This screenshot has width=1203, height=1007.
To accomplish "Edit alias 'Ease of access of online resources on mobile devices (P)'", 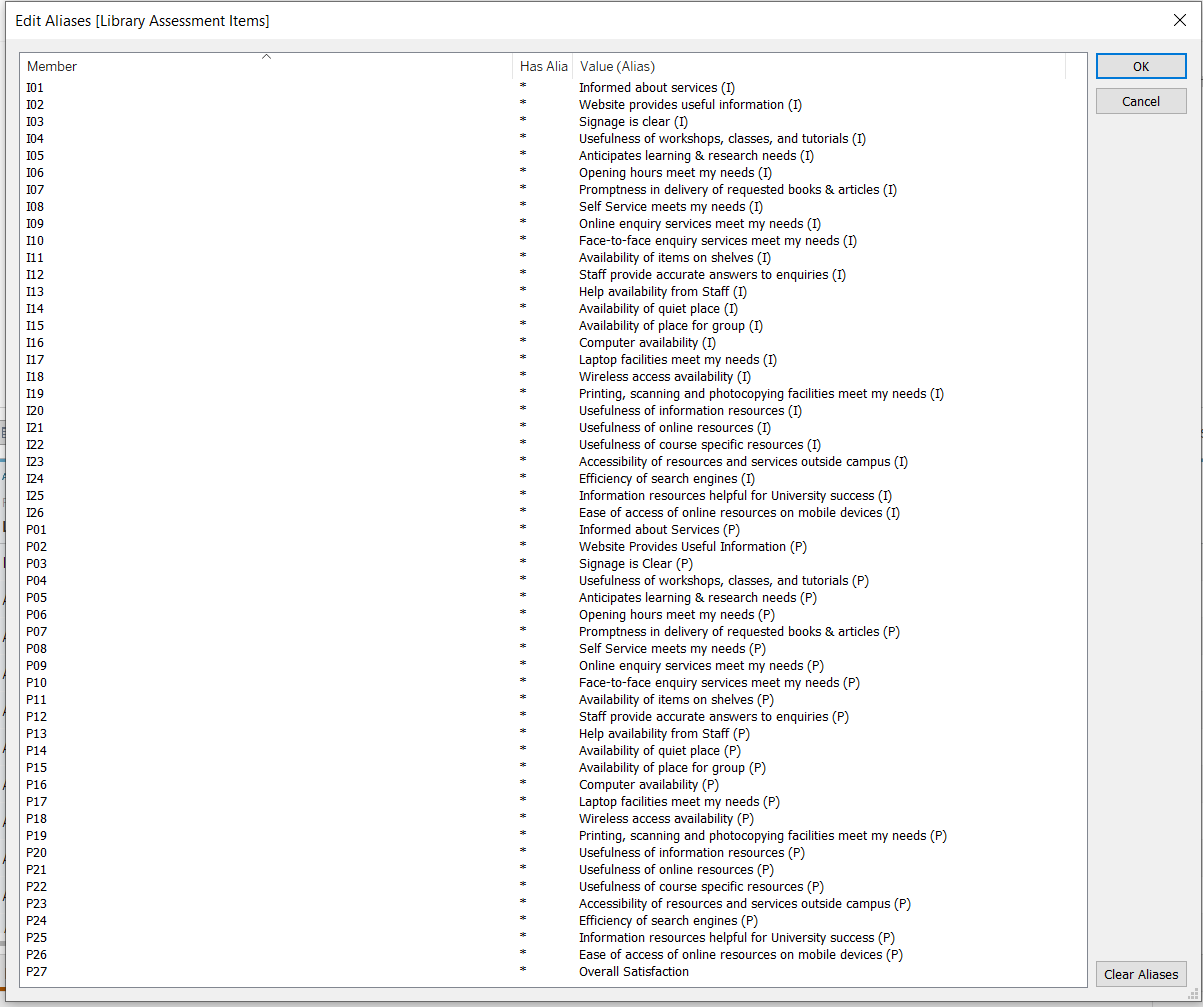I will click(x=741, y=955).
